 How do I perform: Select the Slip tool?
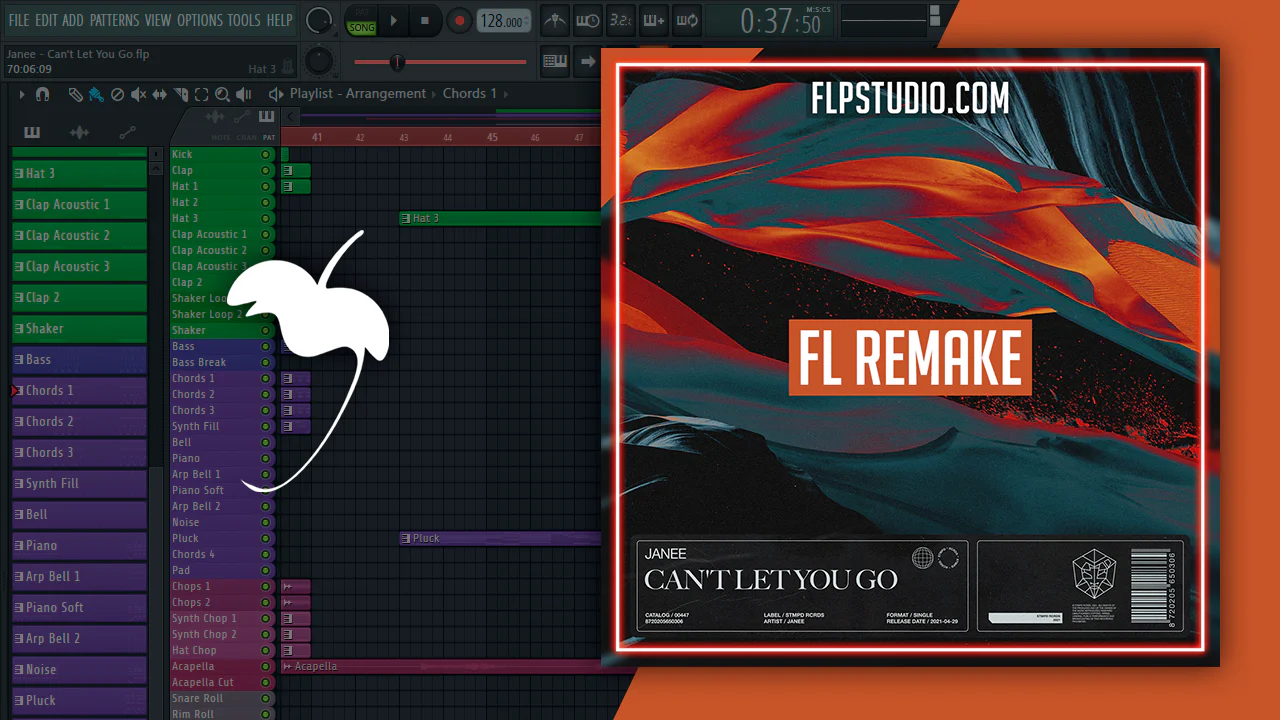(x=159, y=94)
